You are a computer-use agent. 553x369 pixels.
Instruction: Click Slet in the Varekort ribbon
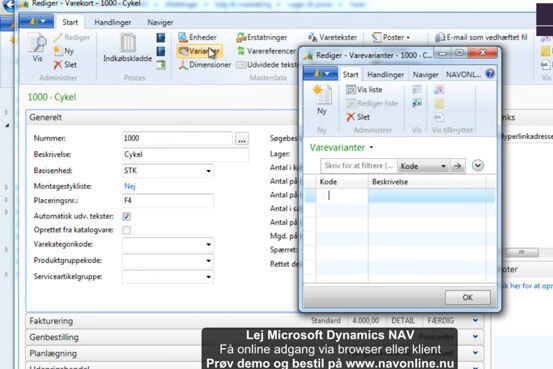(x=65, y=65)
